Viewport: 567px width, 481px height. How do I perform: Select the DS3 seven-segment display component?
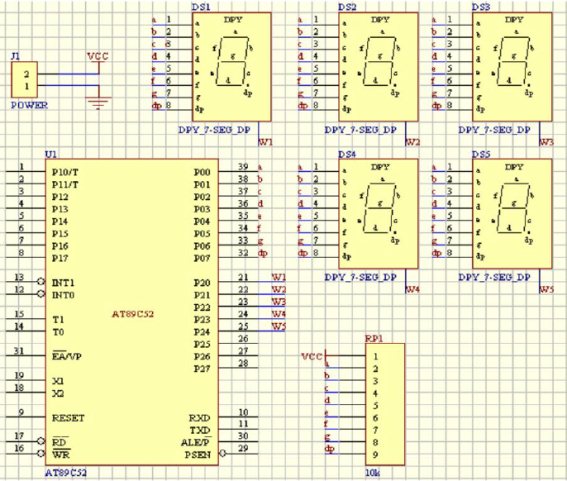pyautogui.click(x=512, y=67)
